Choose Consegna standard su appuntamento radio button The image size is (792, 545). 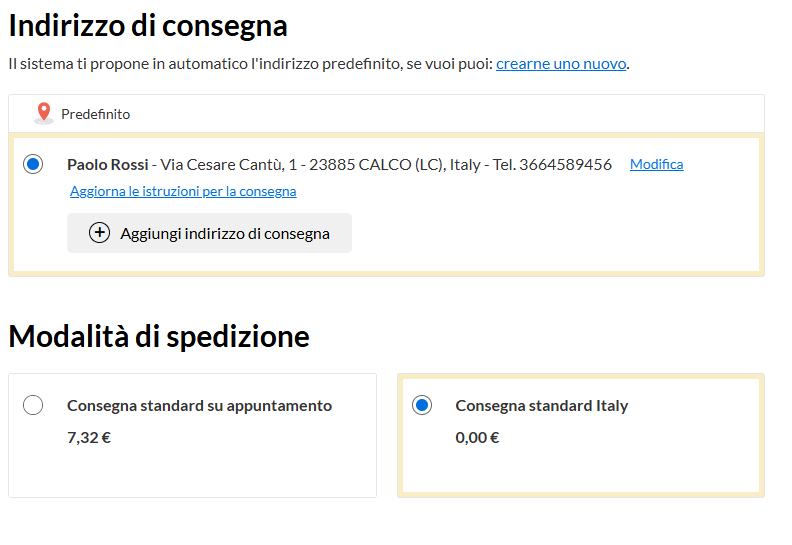tap(33, 405)
